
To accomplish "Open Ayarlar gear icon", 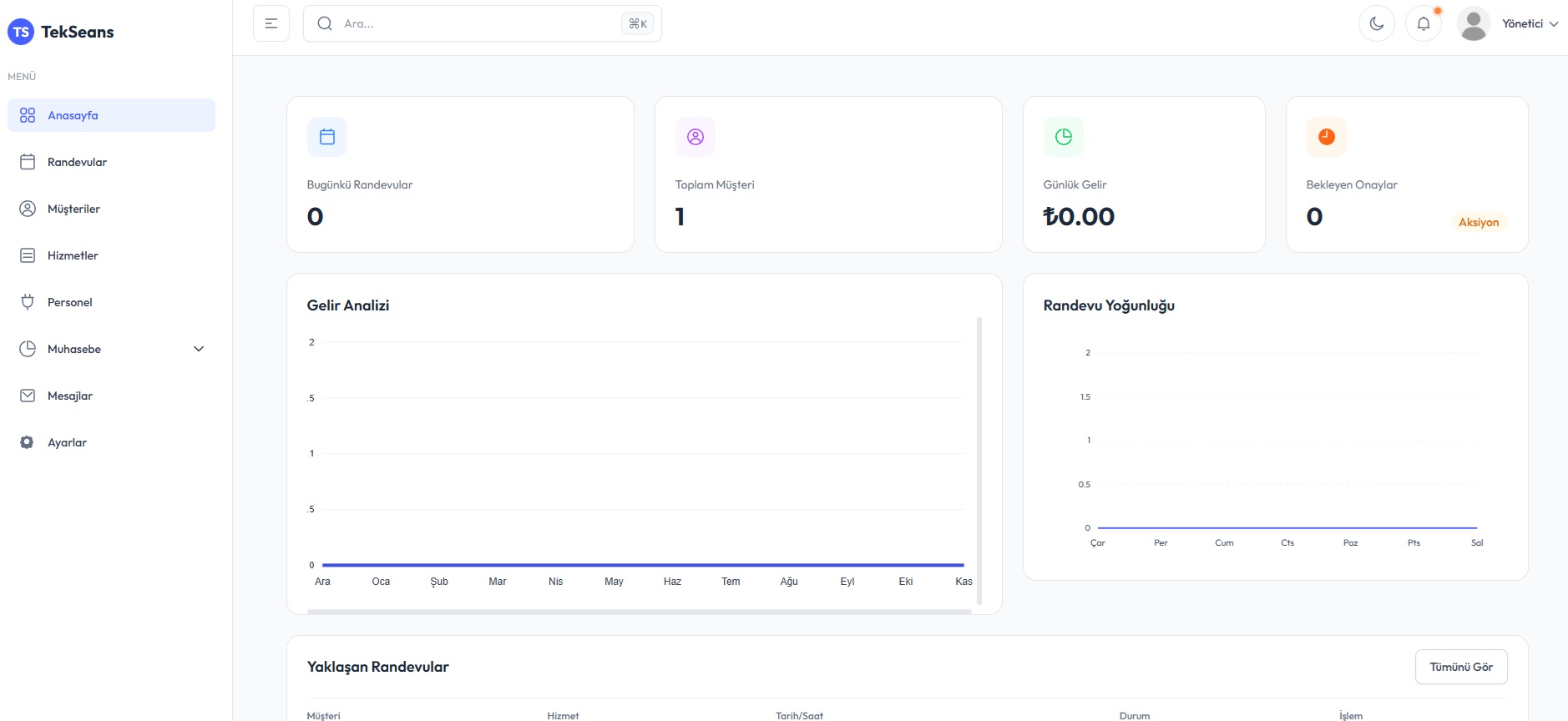I will tap(28, 442).
